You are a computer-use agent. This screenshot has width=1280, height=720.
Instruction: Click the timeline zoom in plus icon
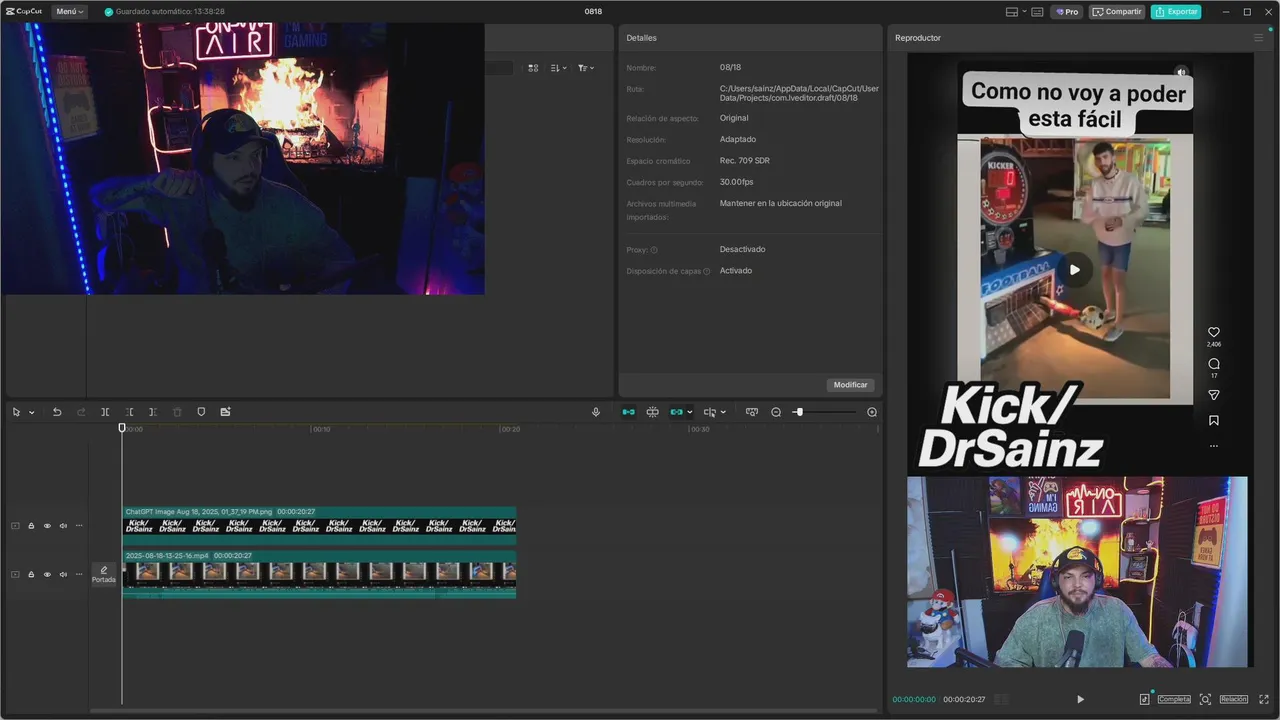872,412
